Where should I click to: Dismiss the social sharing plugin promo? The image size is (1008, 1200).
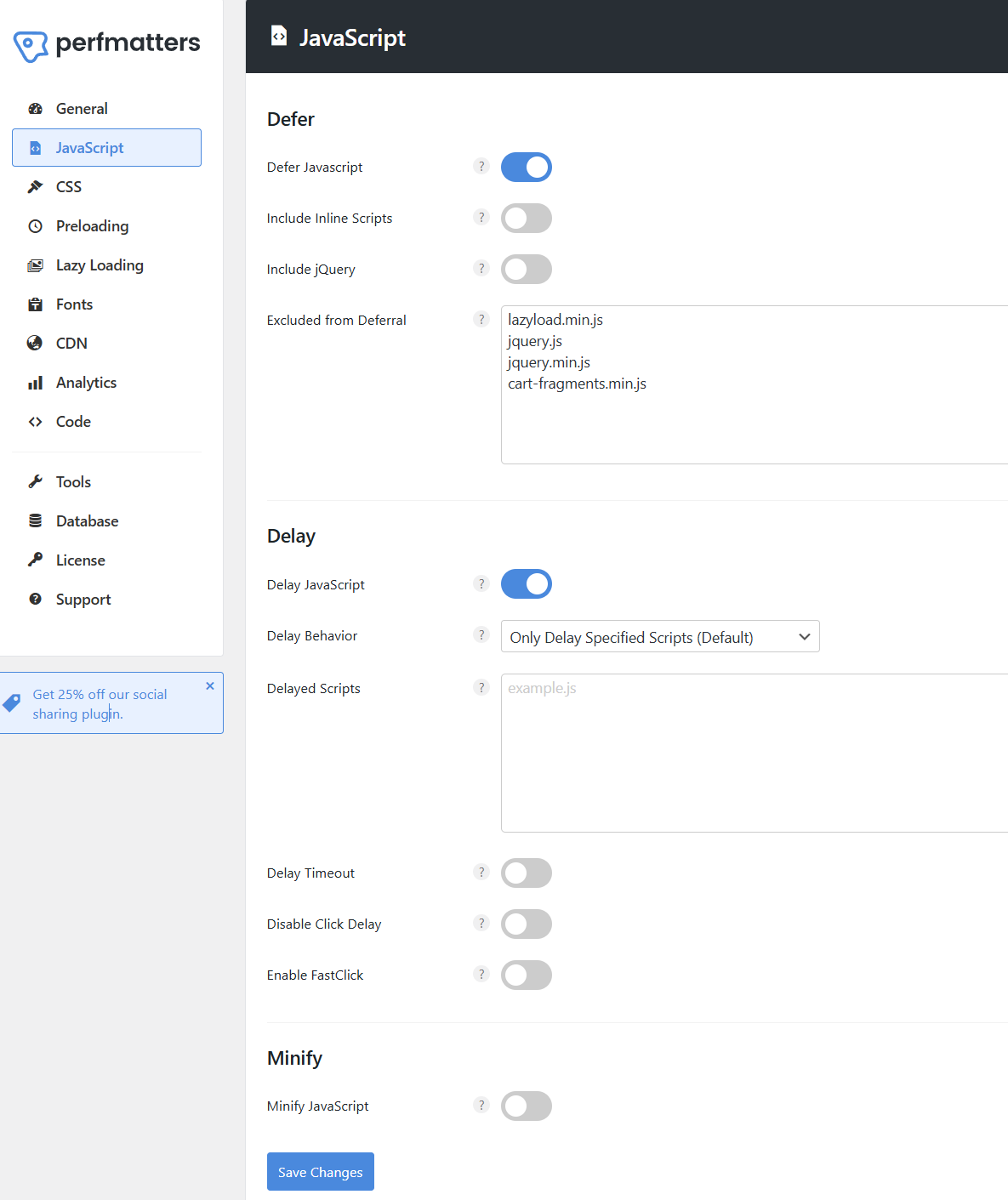(x=209, y=685)
